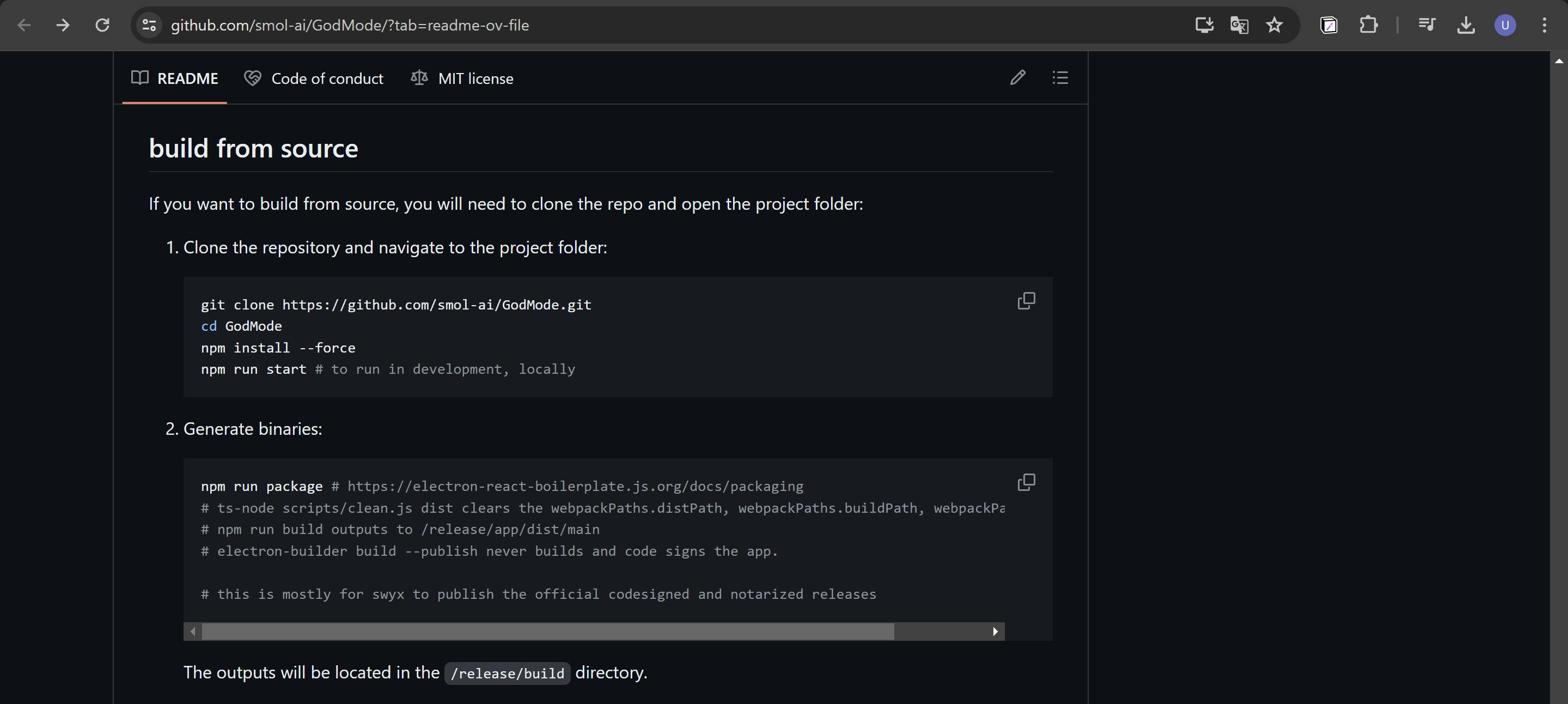Reload the GitHub page
Viewport: 1568px width, 704px height.
(102, 25)
